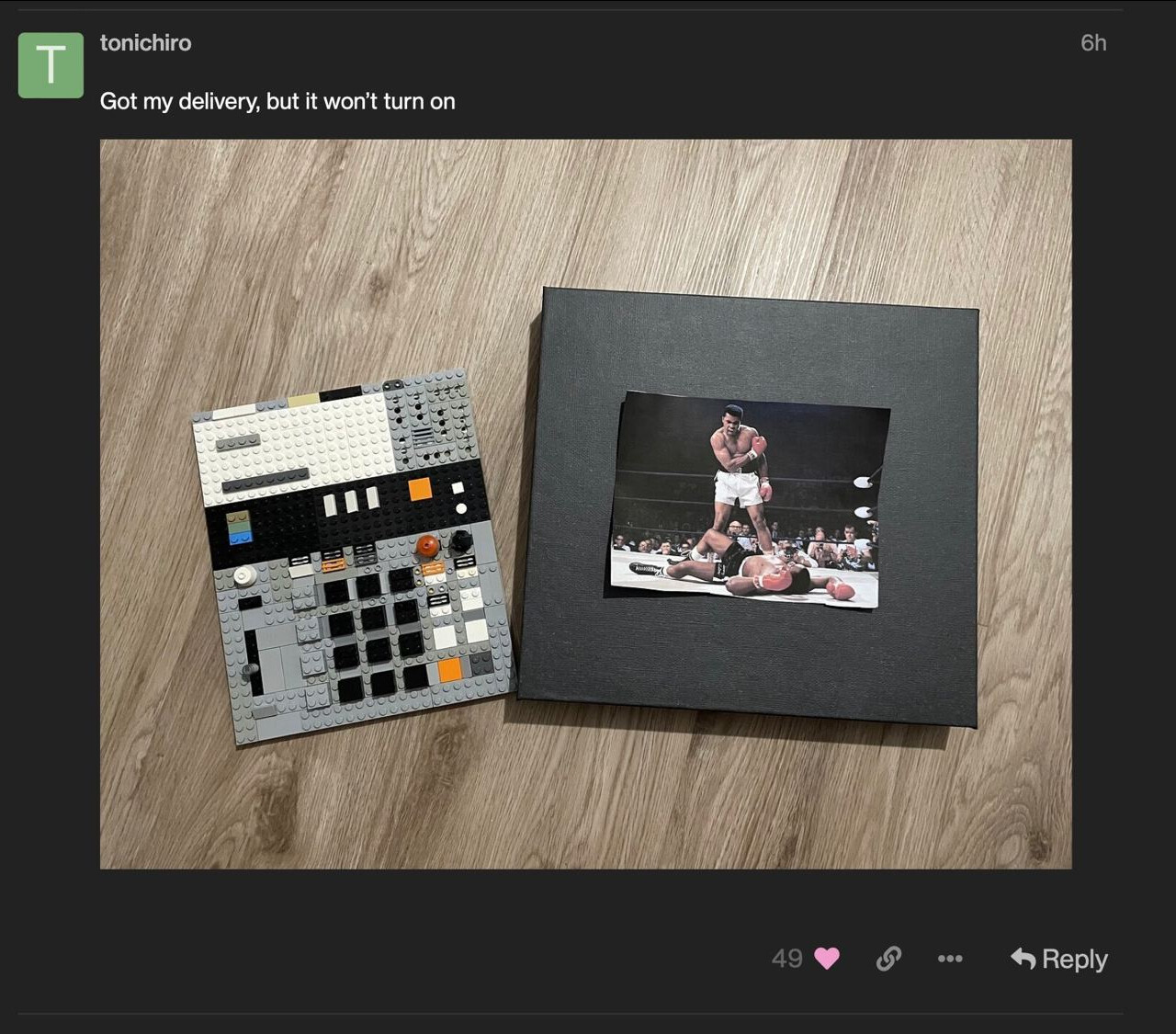
Task: Click the bottom orange square LEGO pad
Action: pos(449,669)
